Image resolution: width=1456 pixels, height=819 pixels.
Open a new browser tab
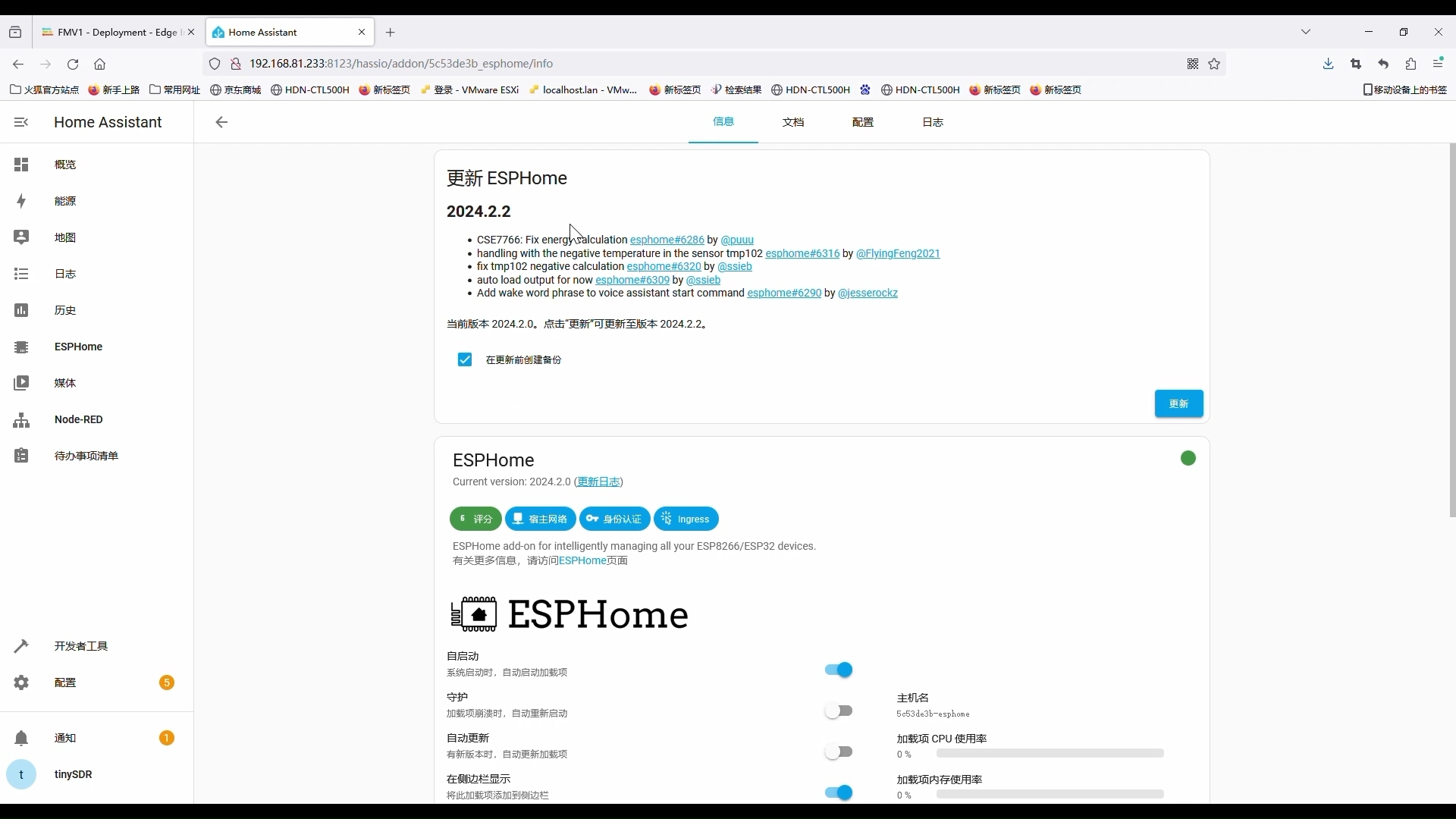tap(391, 32)
